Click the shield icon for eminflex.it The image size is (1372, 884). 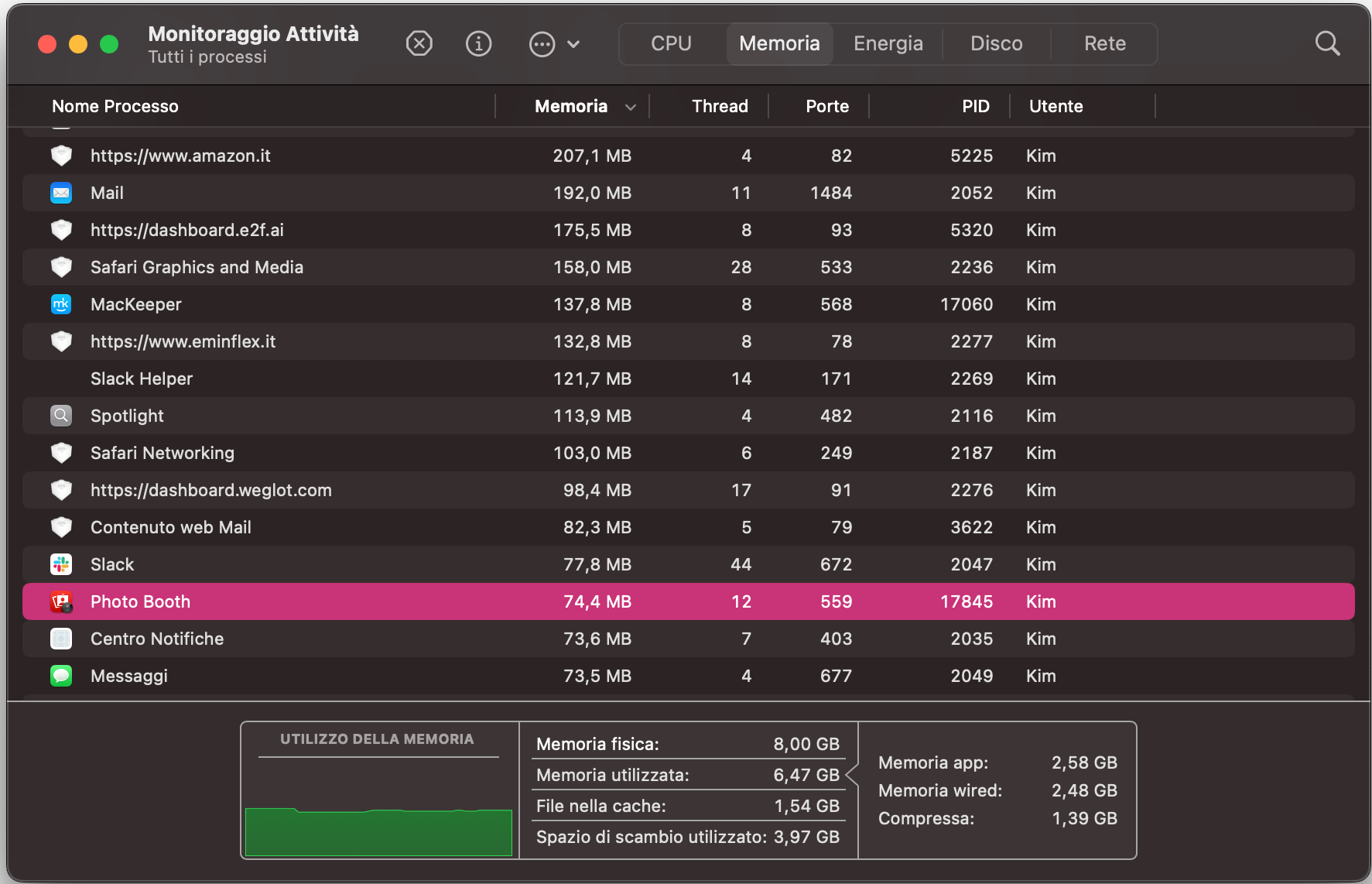61,341
